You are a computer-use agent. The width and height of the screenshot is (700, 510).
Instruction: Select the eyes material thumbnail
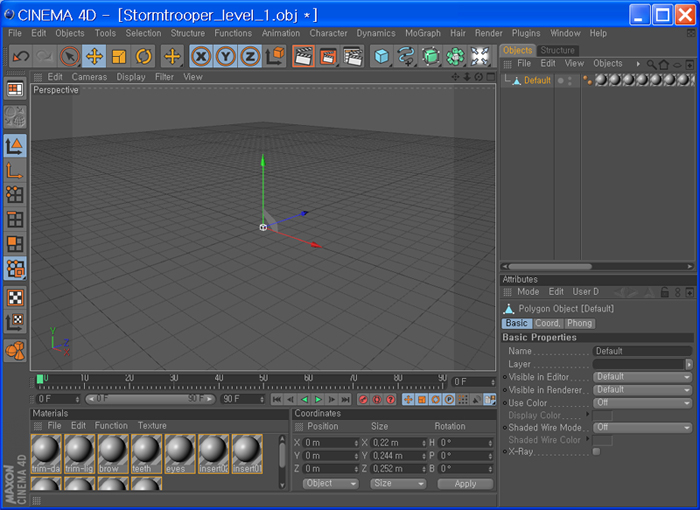[x=179, y=454]
